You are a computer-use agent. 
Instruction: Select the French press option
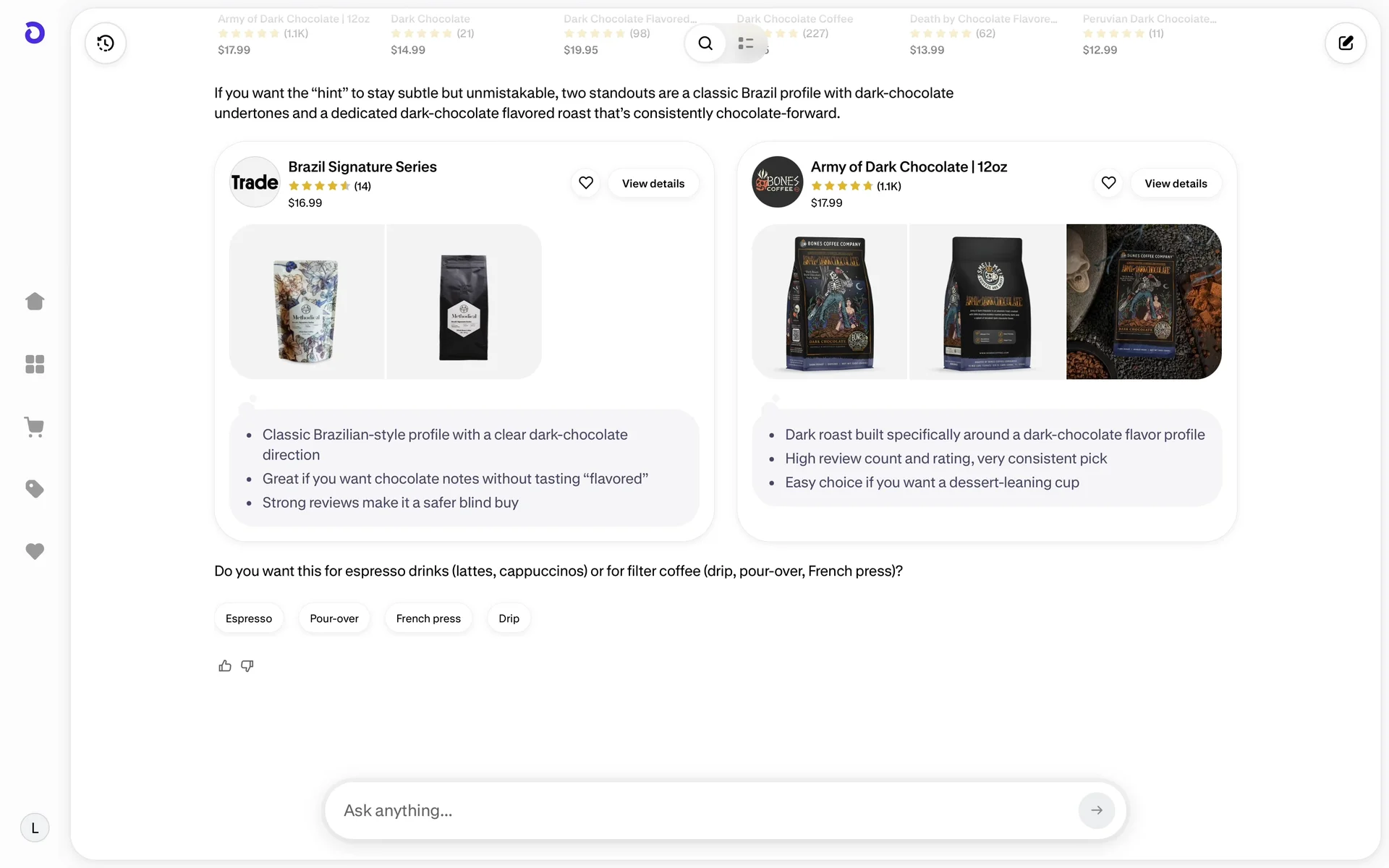(428, 618)
